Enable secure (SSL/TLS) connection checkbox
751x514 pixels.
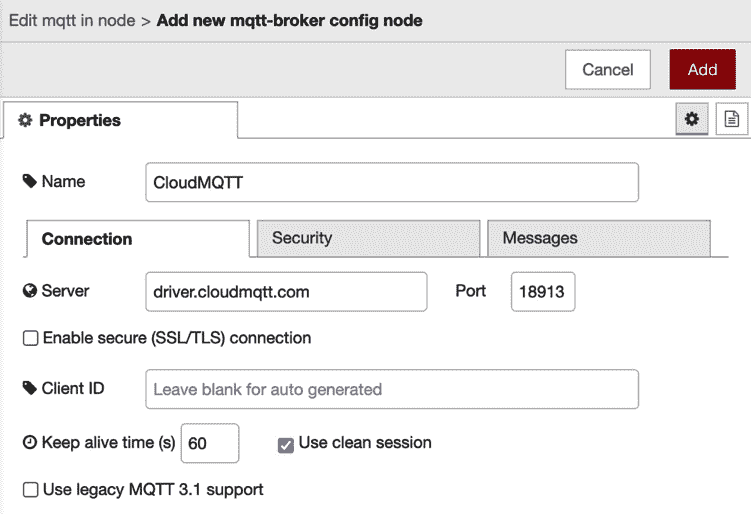click(31, 338)
